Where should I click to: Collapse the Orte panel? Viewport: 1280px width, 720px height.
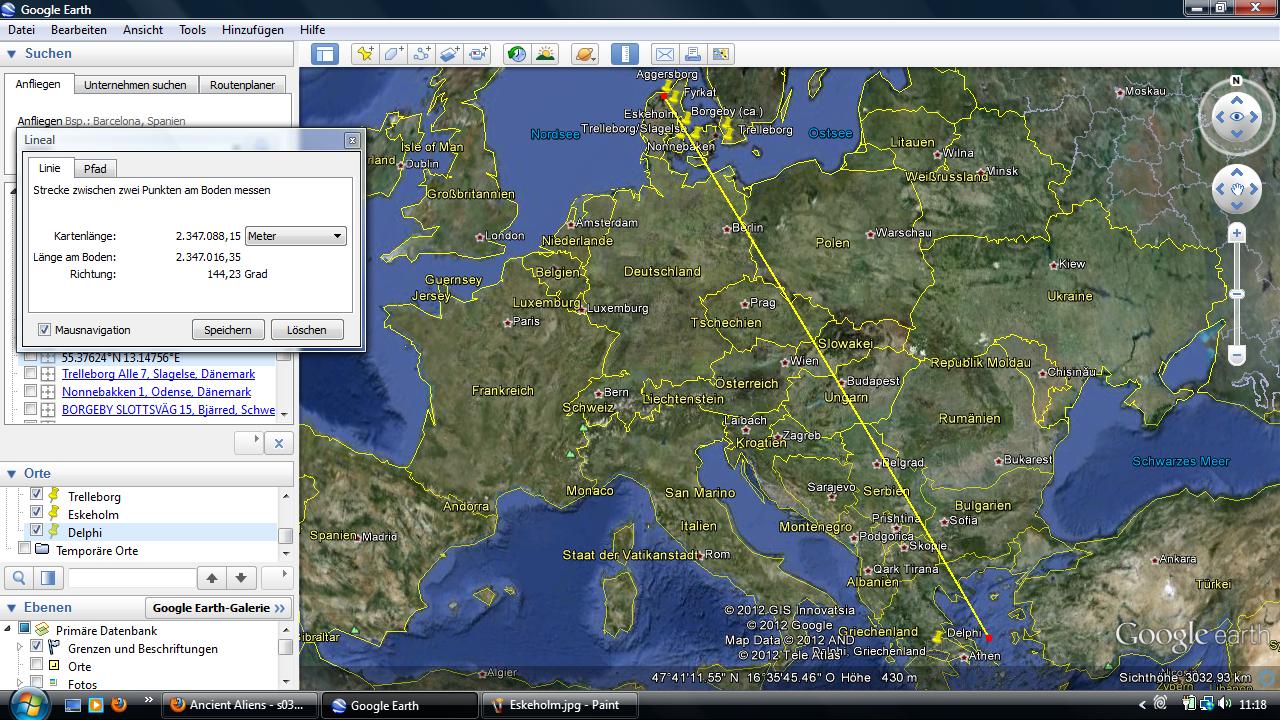(12, 473)
